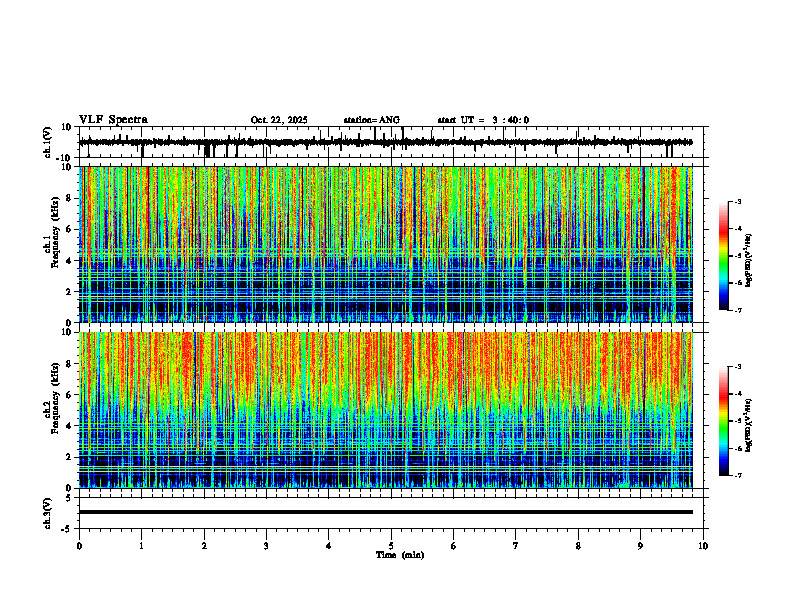The height and width of the screenshot is (612, 792).
Task: Click time axis tick label "6"
Action: (x=454, y=546)
